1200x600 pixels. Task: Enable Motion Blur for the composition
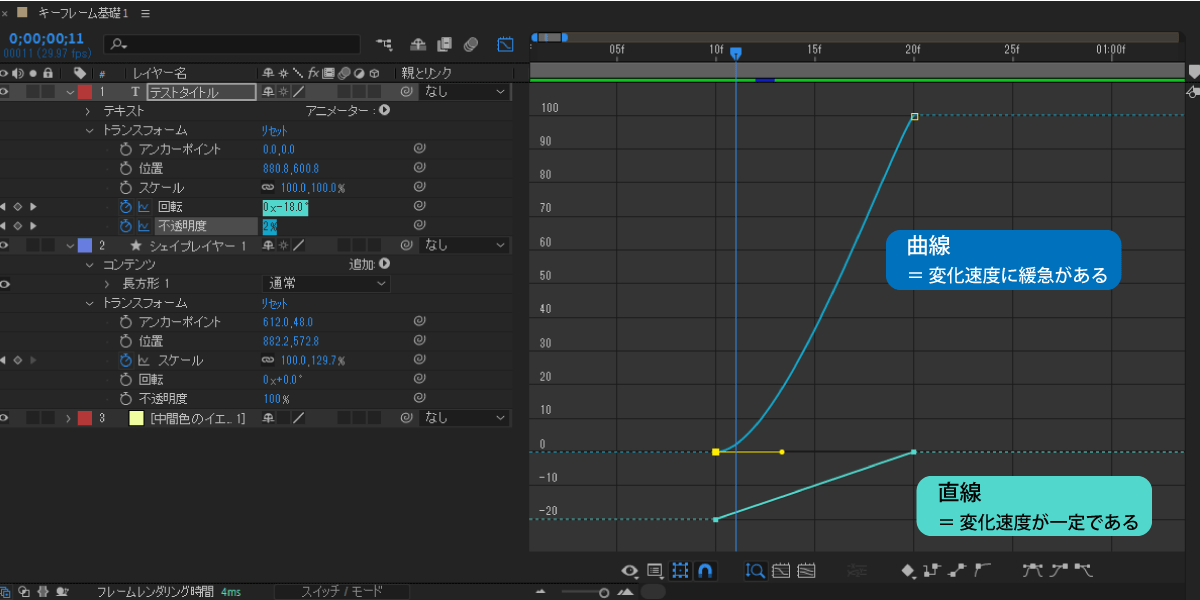pos(471,44)
